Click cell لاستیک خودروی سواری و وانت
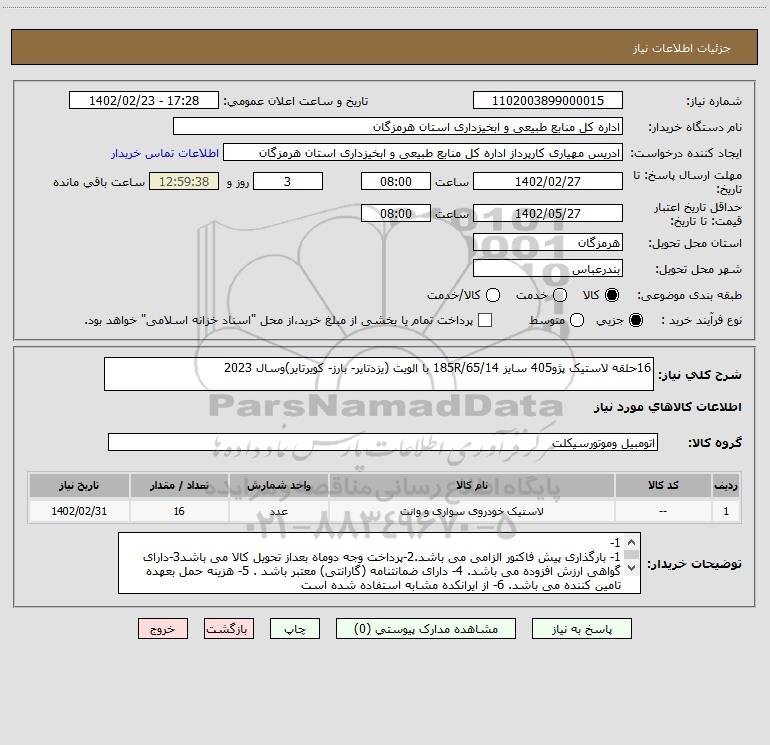The width and height of the screenshot is (770, 745). [472, 511]
